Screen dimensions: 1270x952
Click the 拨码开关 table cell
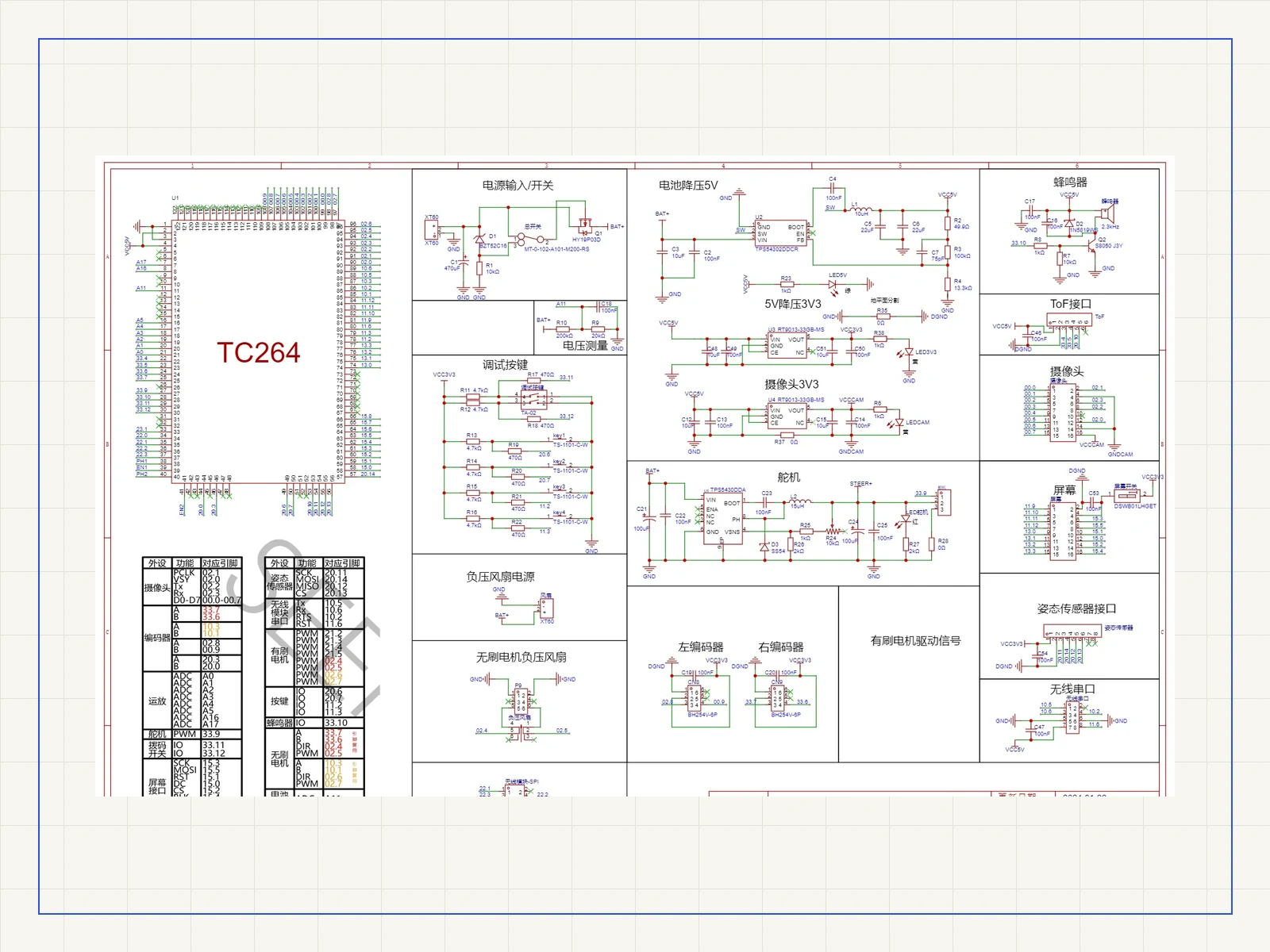[x=157, y=749]
